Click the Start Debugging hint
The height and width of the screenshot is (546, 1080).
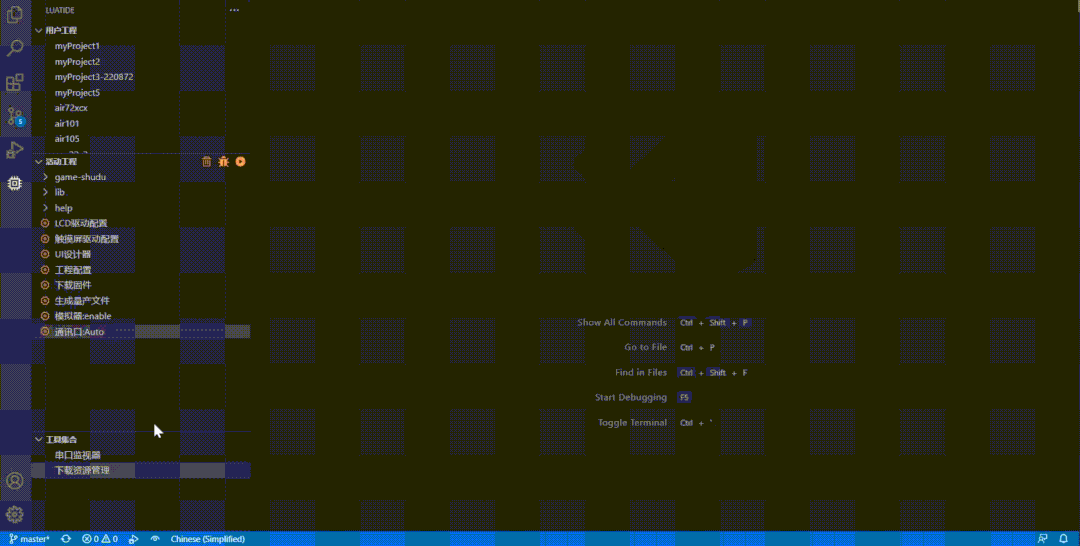(631, 397)
